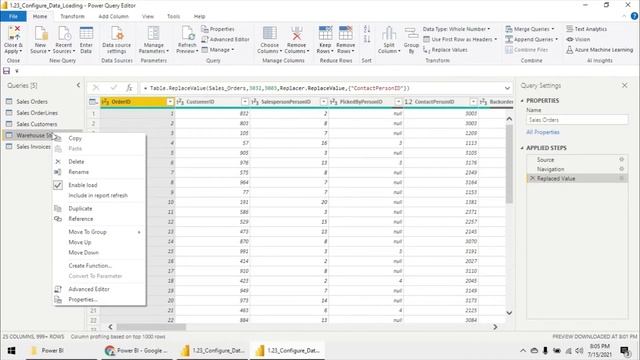Switch to the Transform tab
The image size is (640, 360).
click(x=72, y=16)
